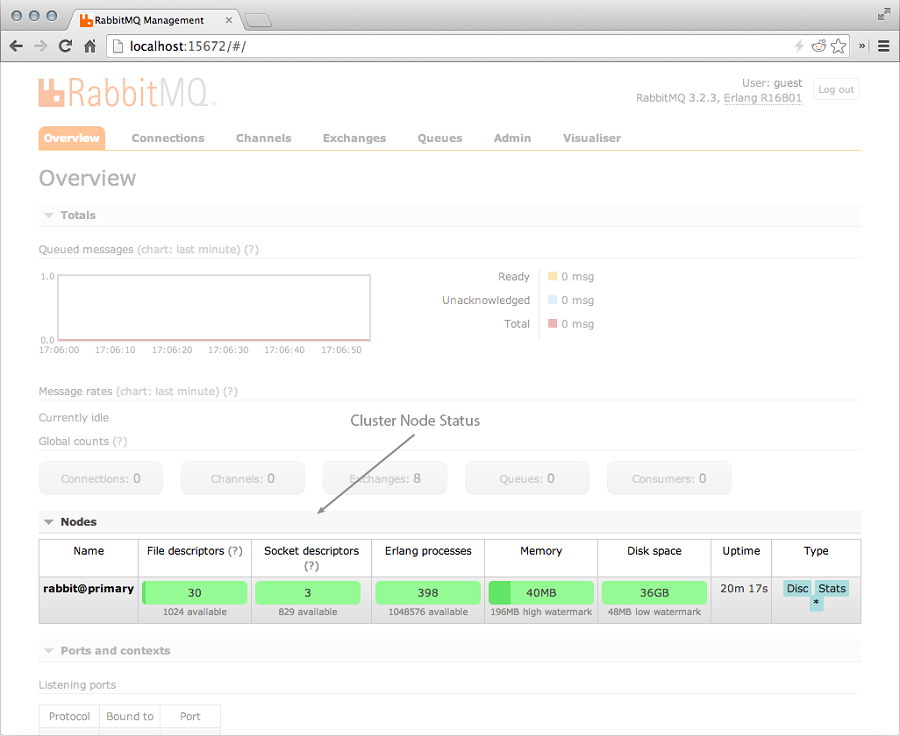
Task: Click the Log out button
Action: tap(836, 89)
